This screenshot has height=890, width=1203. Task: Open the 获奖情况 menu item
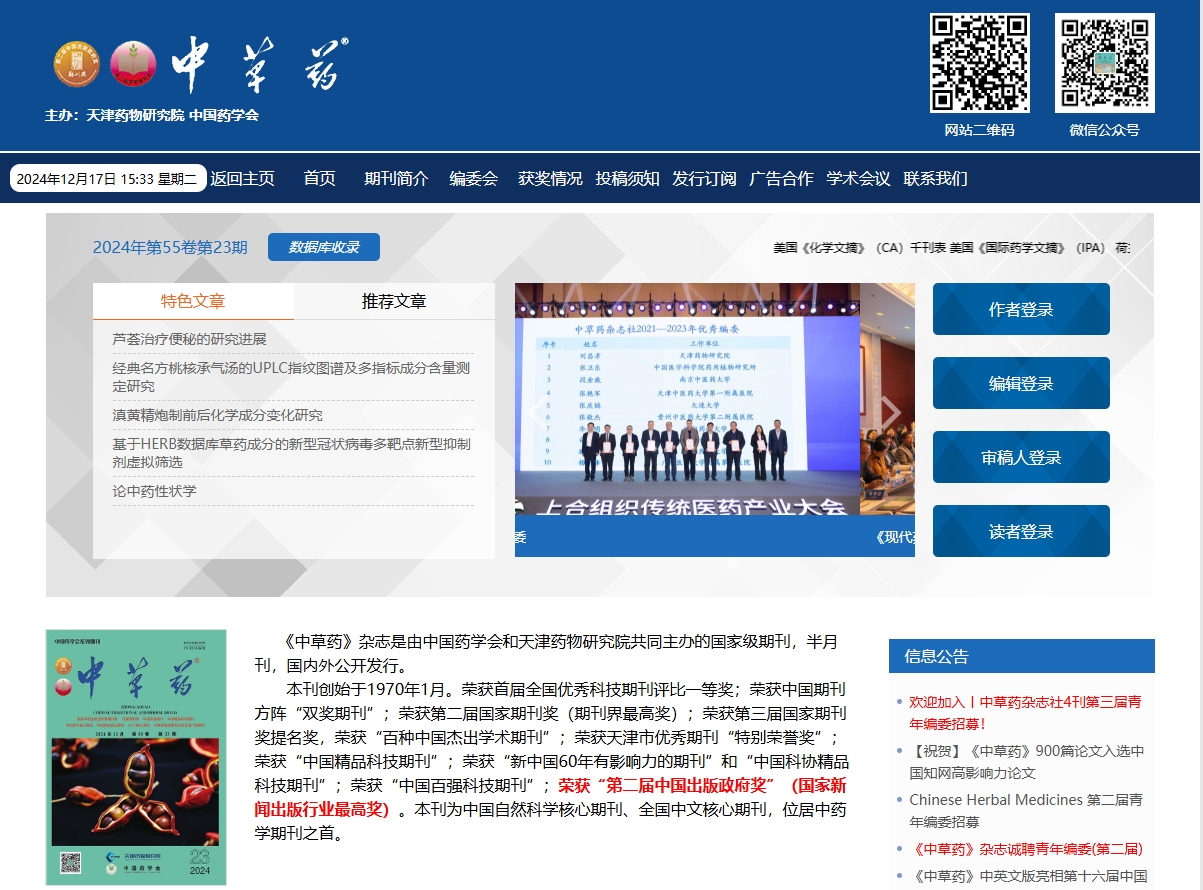click(550, 178)
